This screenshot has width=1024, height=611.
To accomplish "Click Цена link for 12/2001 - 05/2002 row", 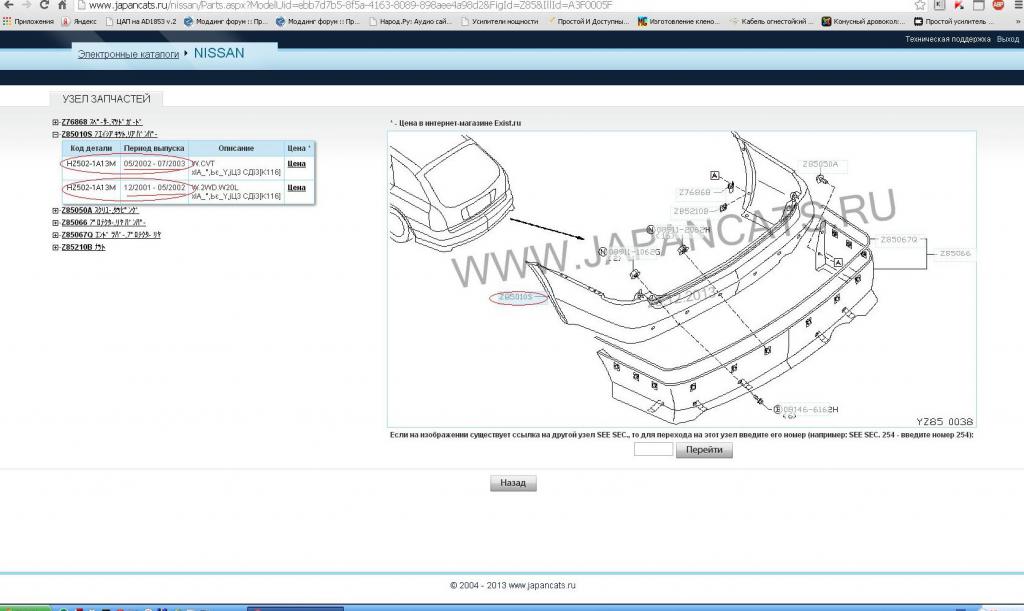I will coord(296,188).
